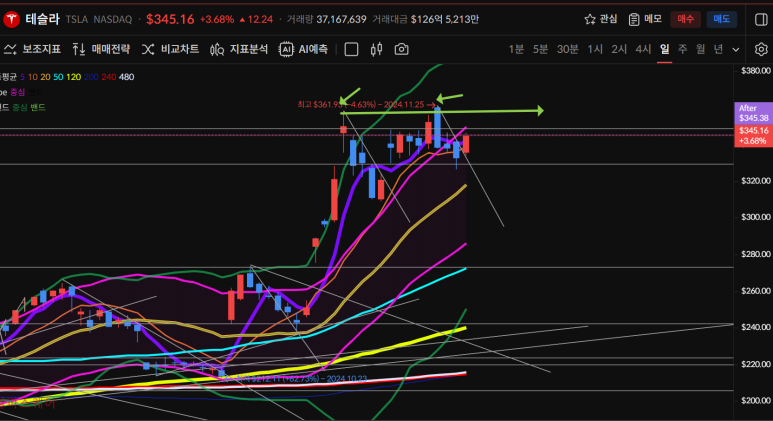Toggle the right side panel icon
Screen dimensions: 773x421
click(x=761, y=19)
